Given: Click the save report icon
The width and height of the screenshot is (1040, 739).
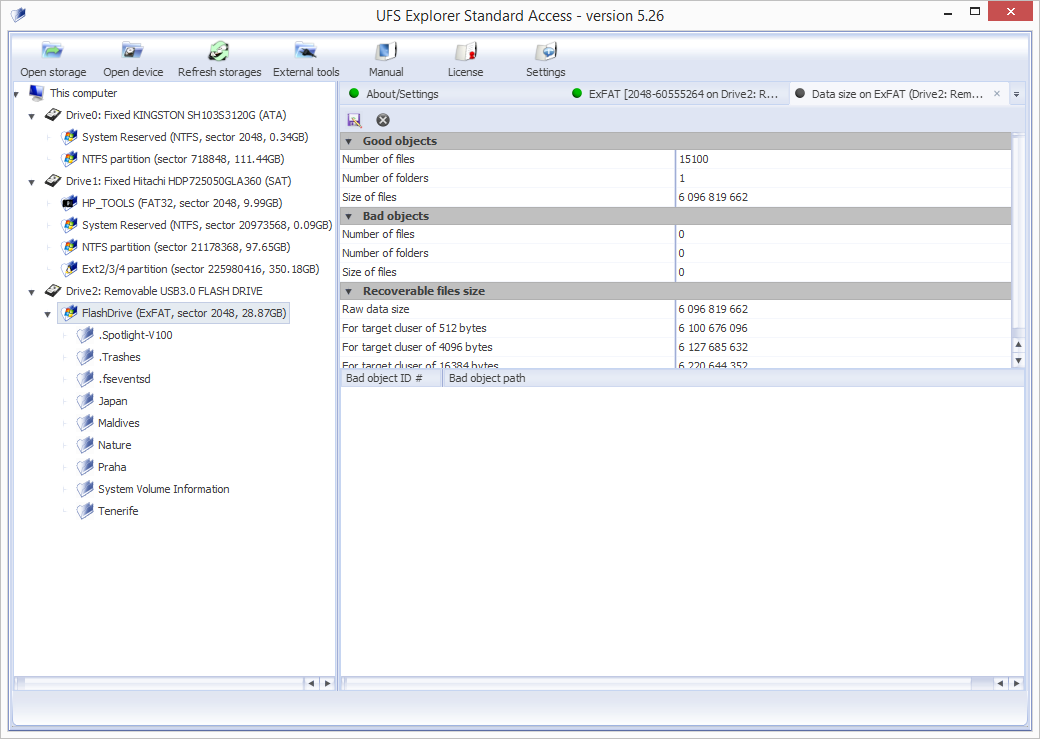Looking at the screenshot, I should tap(355, 120).
